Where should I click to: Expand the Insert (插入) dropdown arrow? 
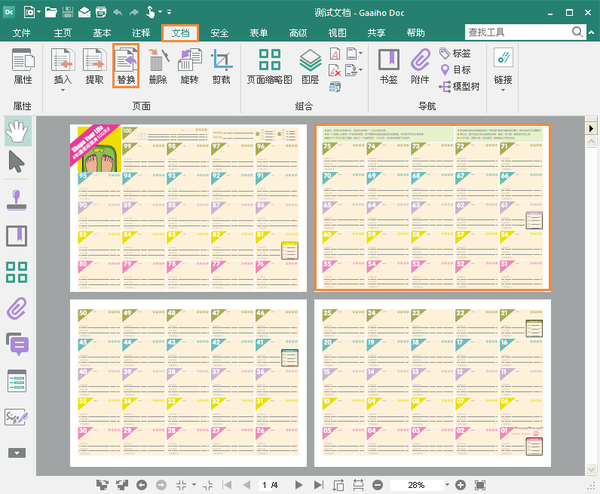[63, 90]
